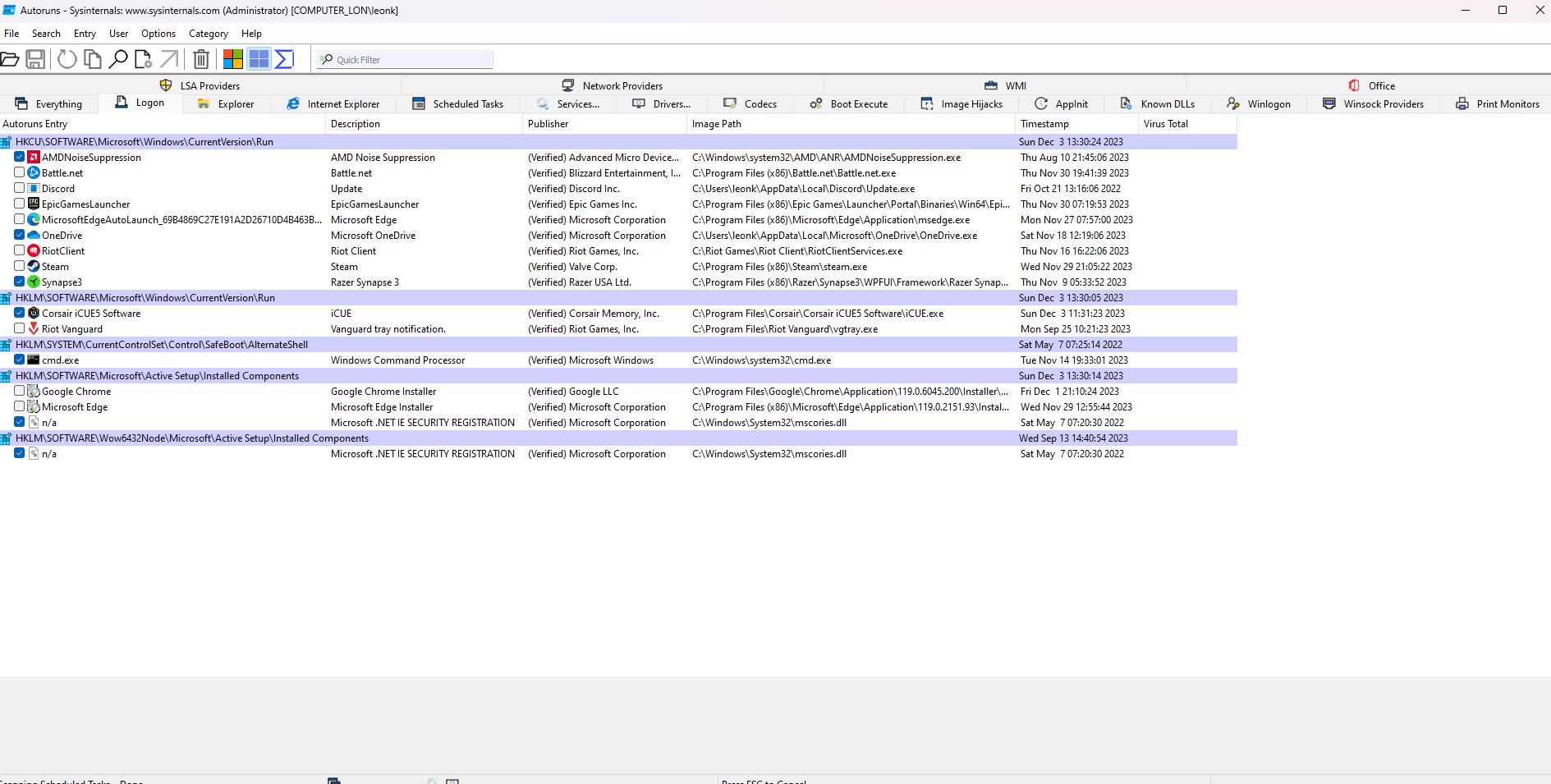Screen dimensions: 1551x784
Task: Click the Battle.net entry icon
Action: click(x=34, y=173)
